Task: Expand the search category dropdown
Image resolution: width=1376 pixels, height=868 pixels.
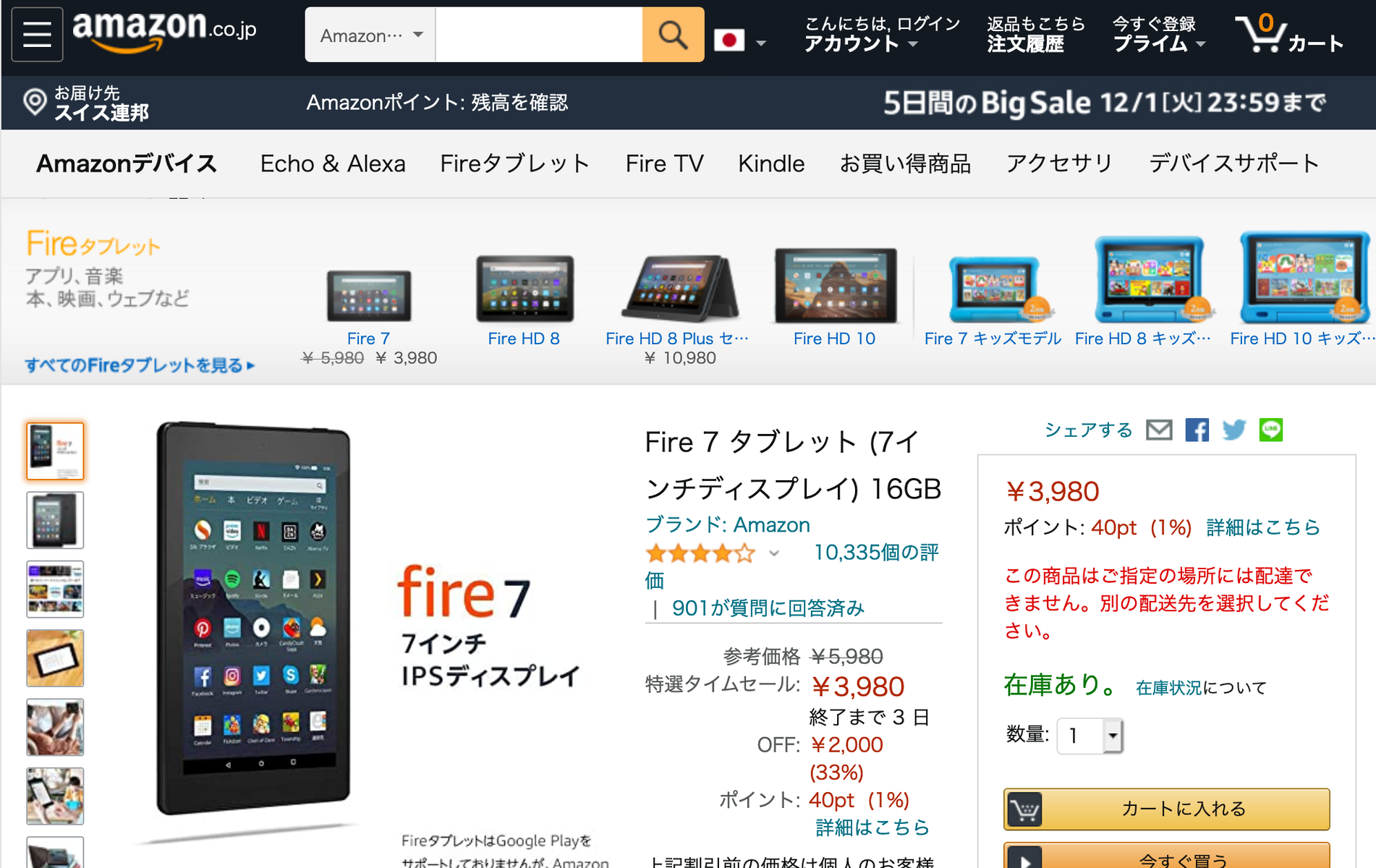Action: (x=370, y=35)
